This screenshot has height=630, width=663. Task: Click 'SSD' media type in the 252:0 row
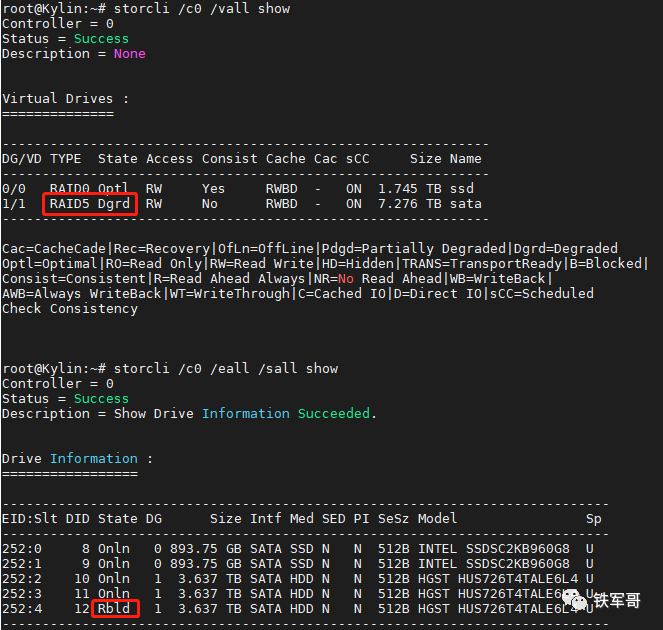301,549
